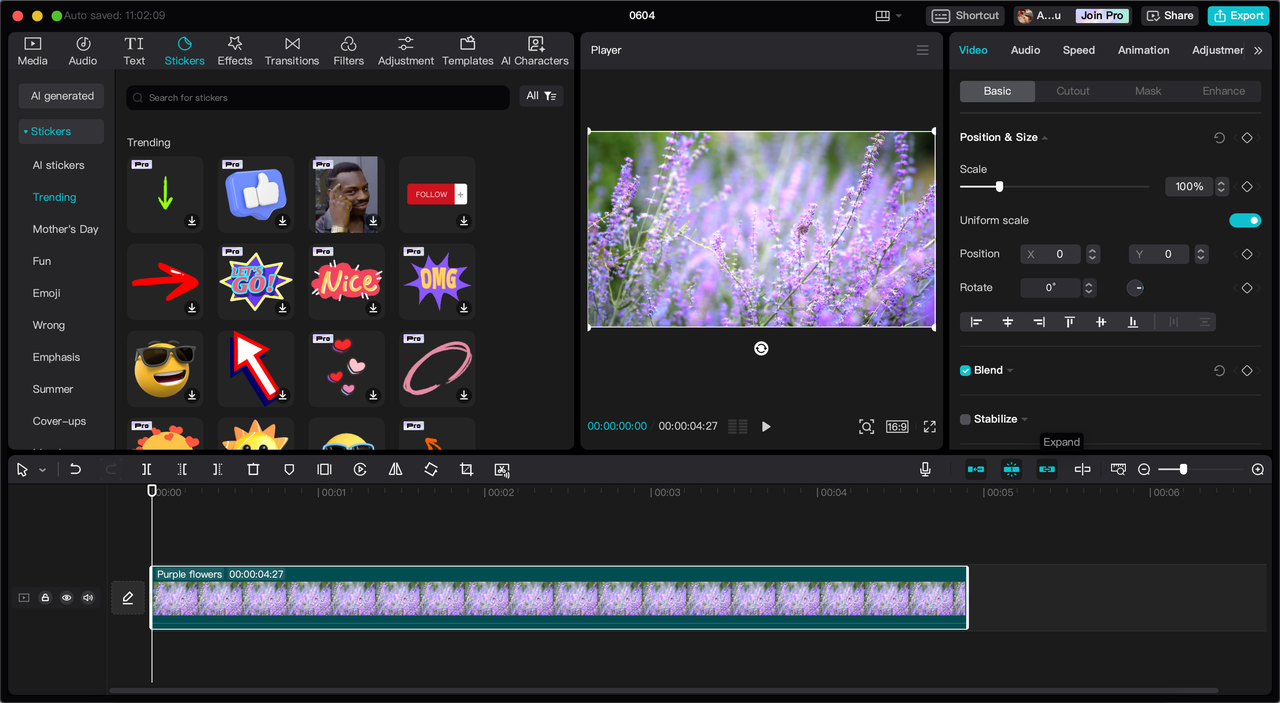Screen dimensions: 1280x703
Task: Select the Cutout sub-tab
Action: (1073, 91)
